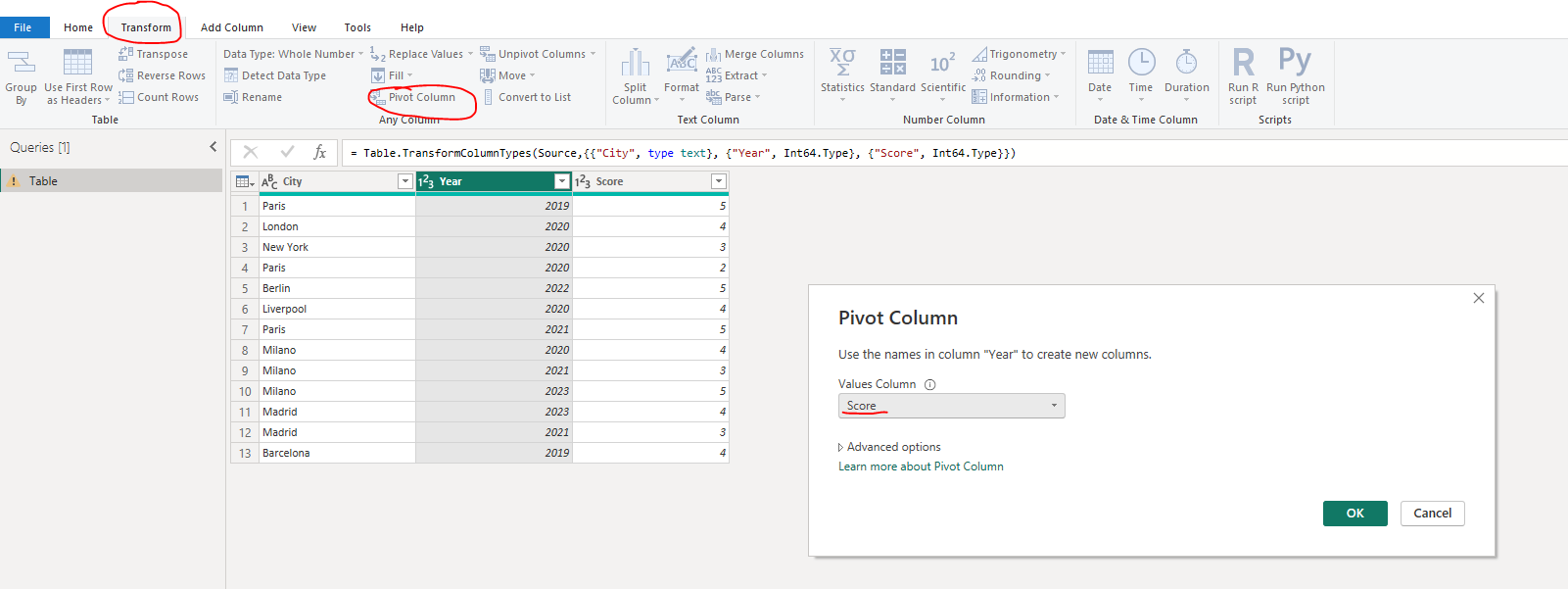This screenshot has height=589, width=1568.
Task: Click the formula bar fx icon
Action: (319, 152)
